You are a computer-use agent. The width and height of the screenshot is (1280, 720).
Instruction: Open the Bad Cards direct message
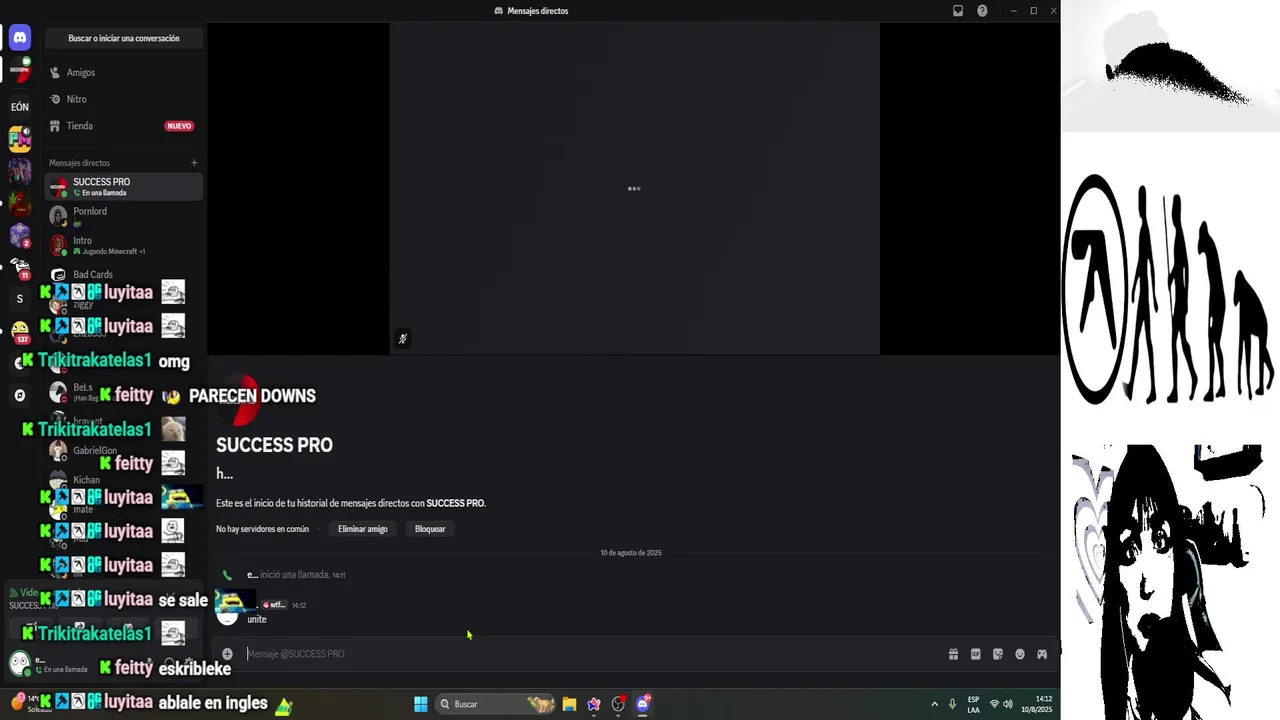tap(124, 274)
